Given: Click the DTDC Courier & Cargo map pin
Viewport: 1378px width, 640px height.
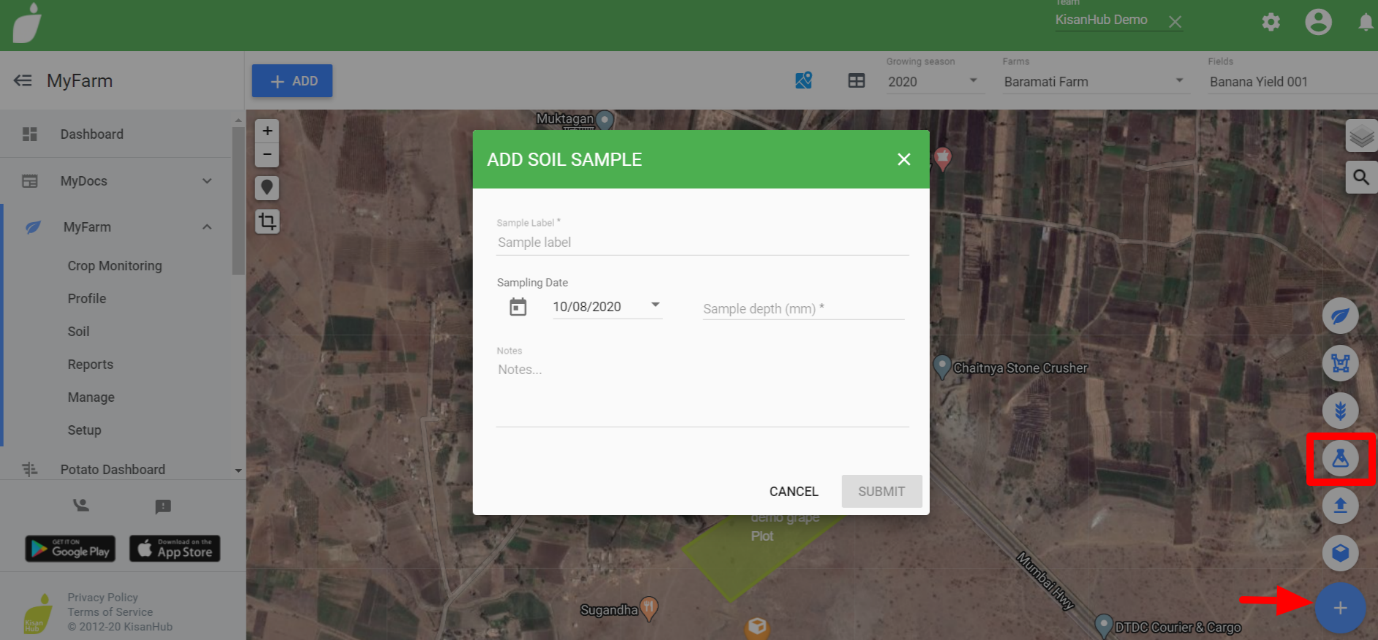Looking at the screenshot, I should click(x=1104, y=626).
